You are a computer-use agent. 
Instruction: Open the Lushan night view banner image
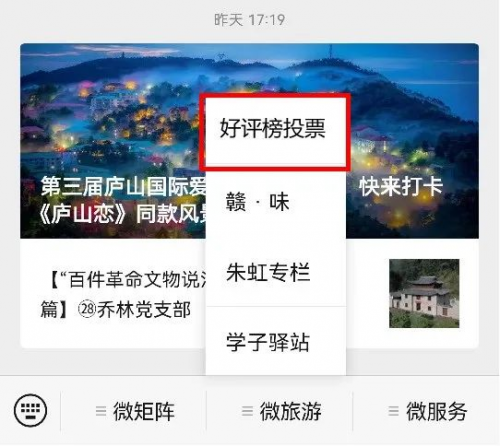[x=249, y=141]
